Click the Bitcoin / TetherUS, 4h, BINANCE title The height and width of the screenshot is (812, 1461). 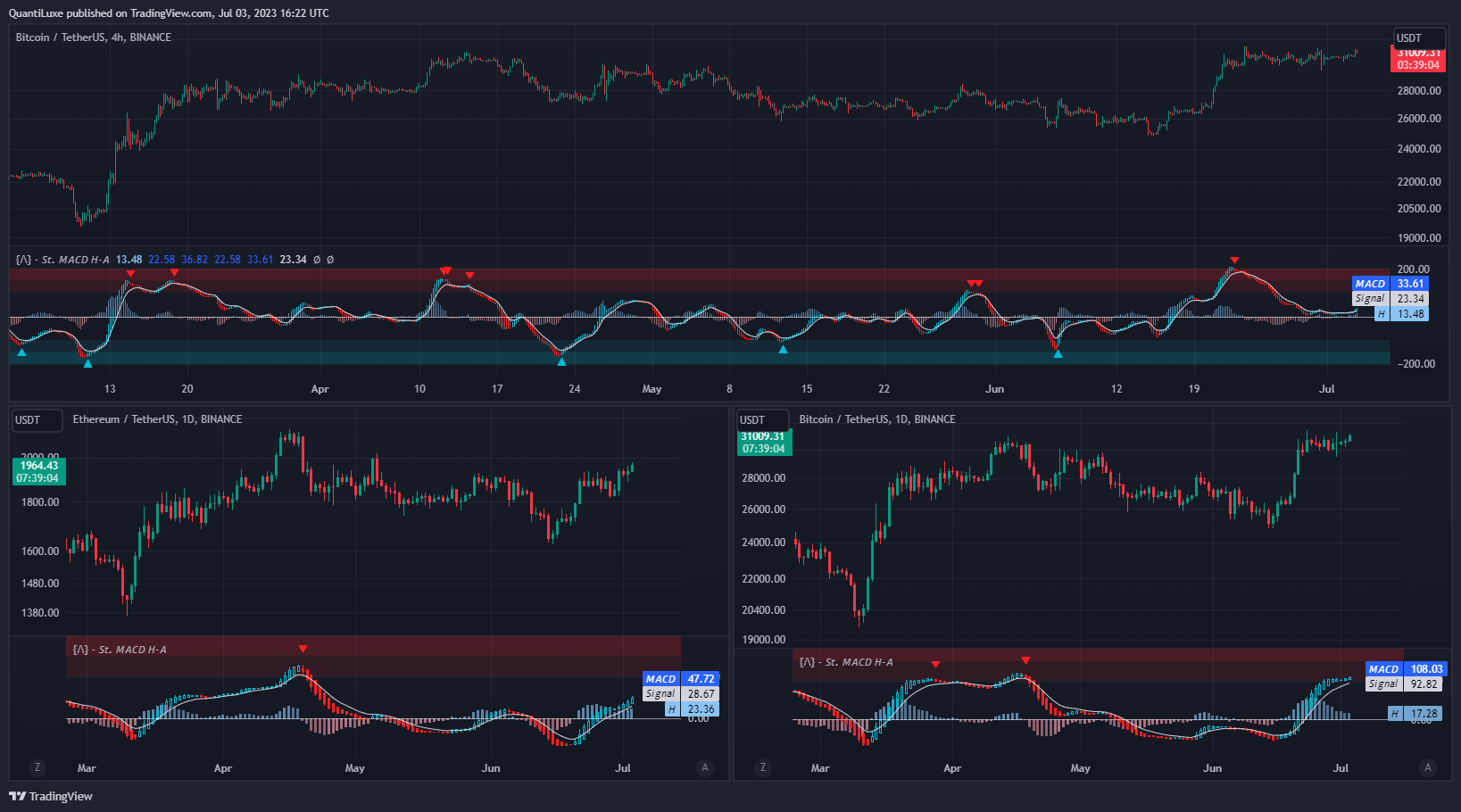94,37
